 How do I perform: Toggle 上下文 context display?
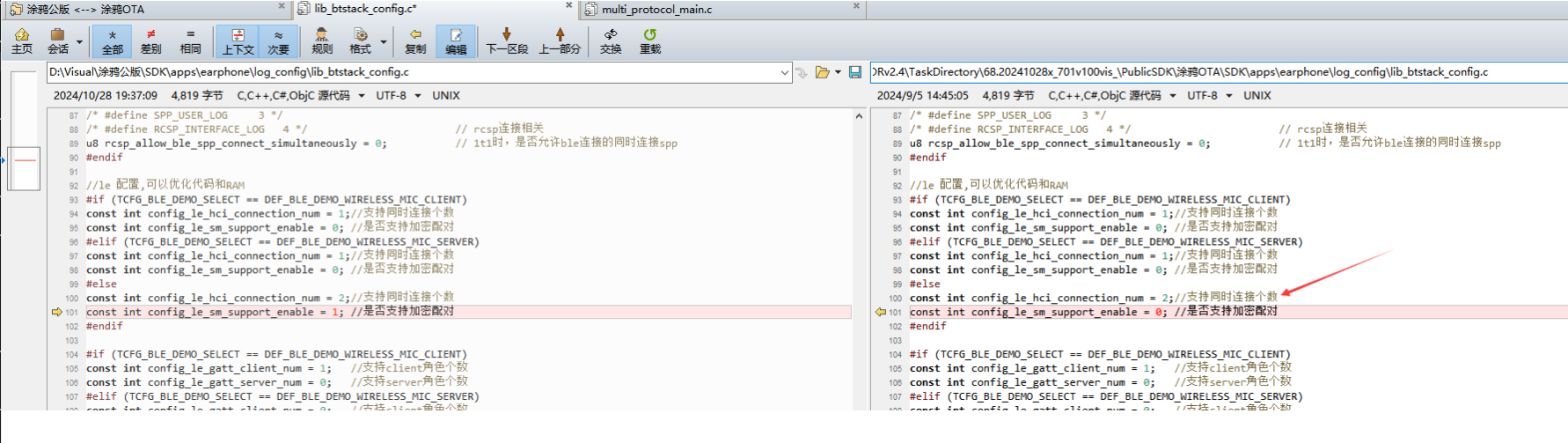click(238, 41)
